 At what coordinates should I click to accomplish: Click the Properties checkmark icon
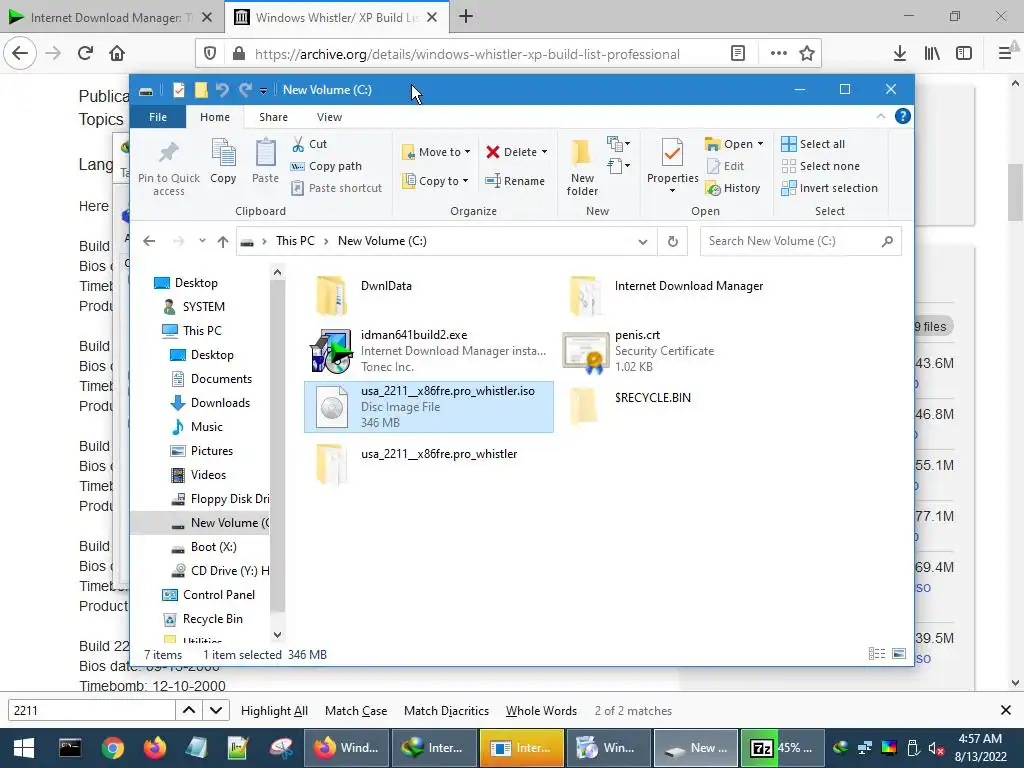point(672,153)
